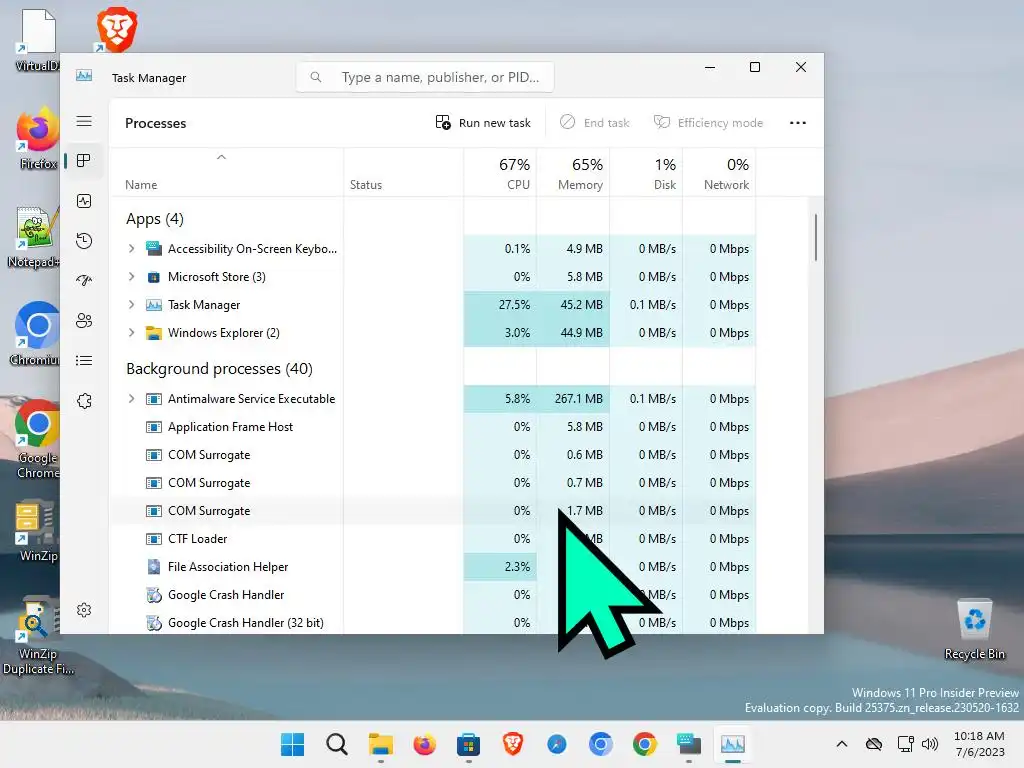
Task: Open the Recycle Bin desktop icon
Action: [974, 629]
